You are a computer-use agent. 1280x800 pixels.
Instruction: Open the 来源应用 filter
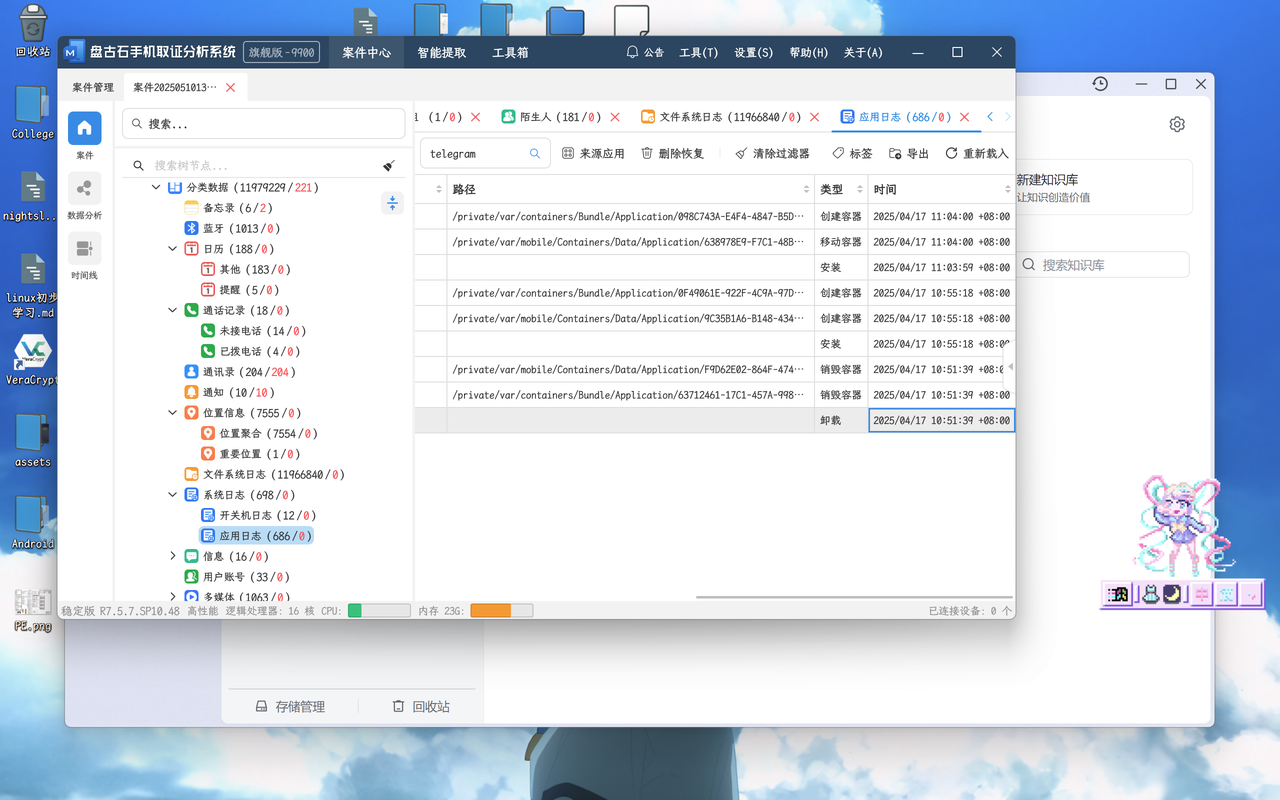tap(593, 154)
